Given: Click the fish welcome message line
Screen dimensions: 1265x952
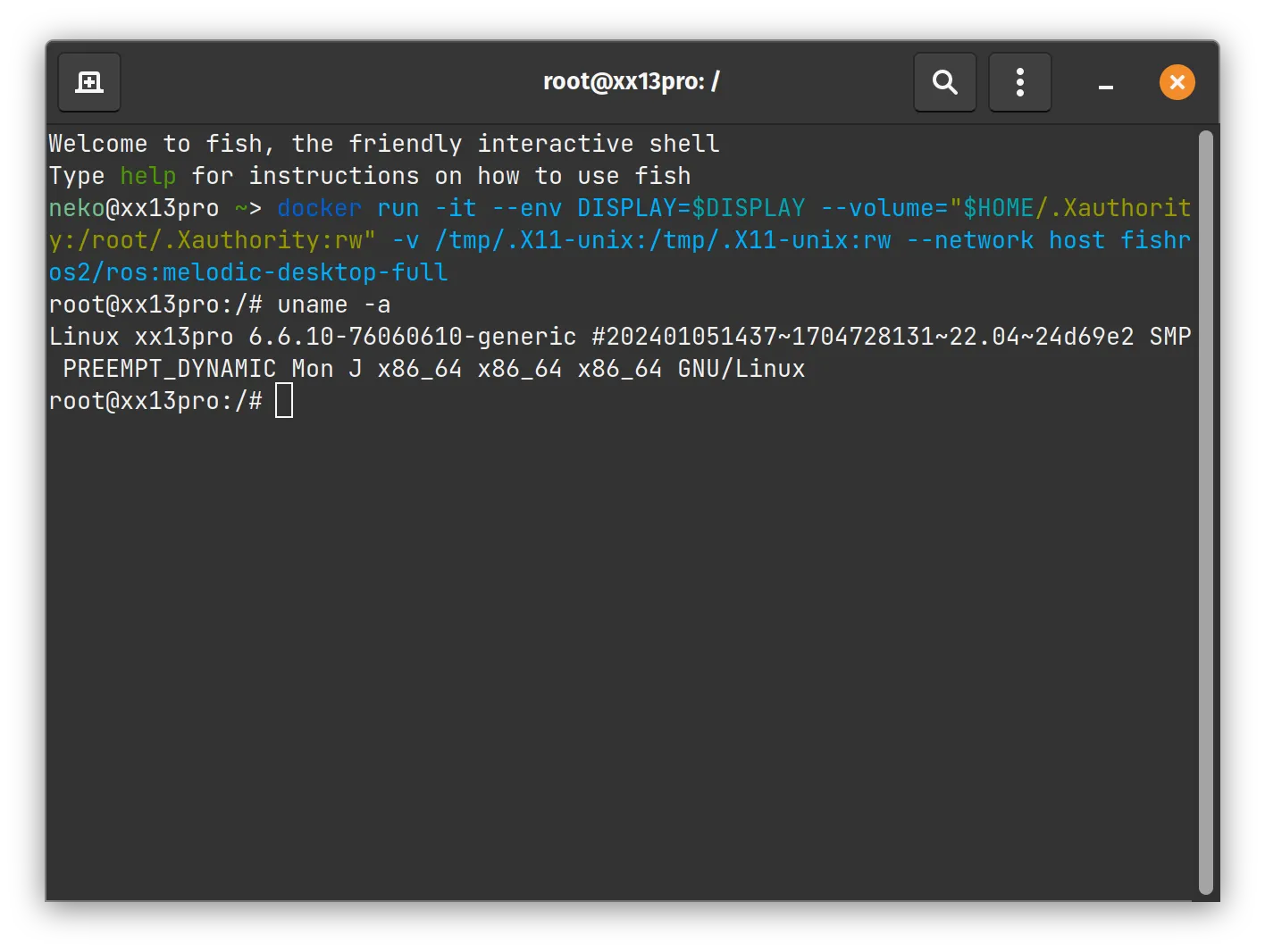Looking at the screenshot, I should pos(383,143).
